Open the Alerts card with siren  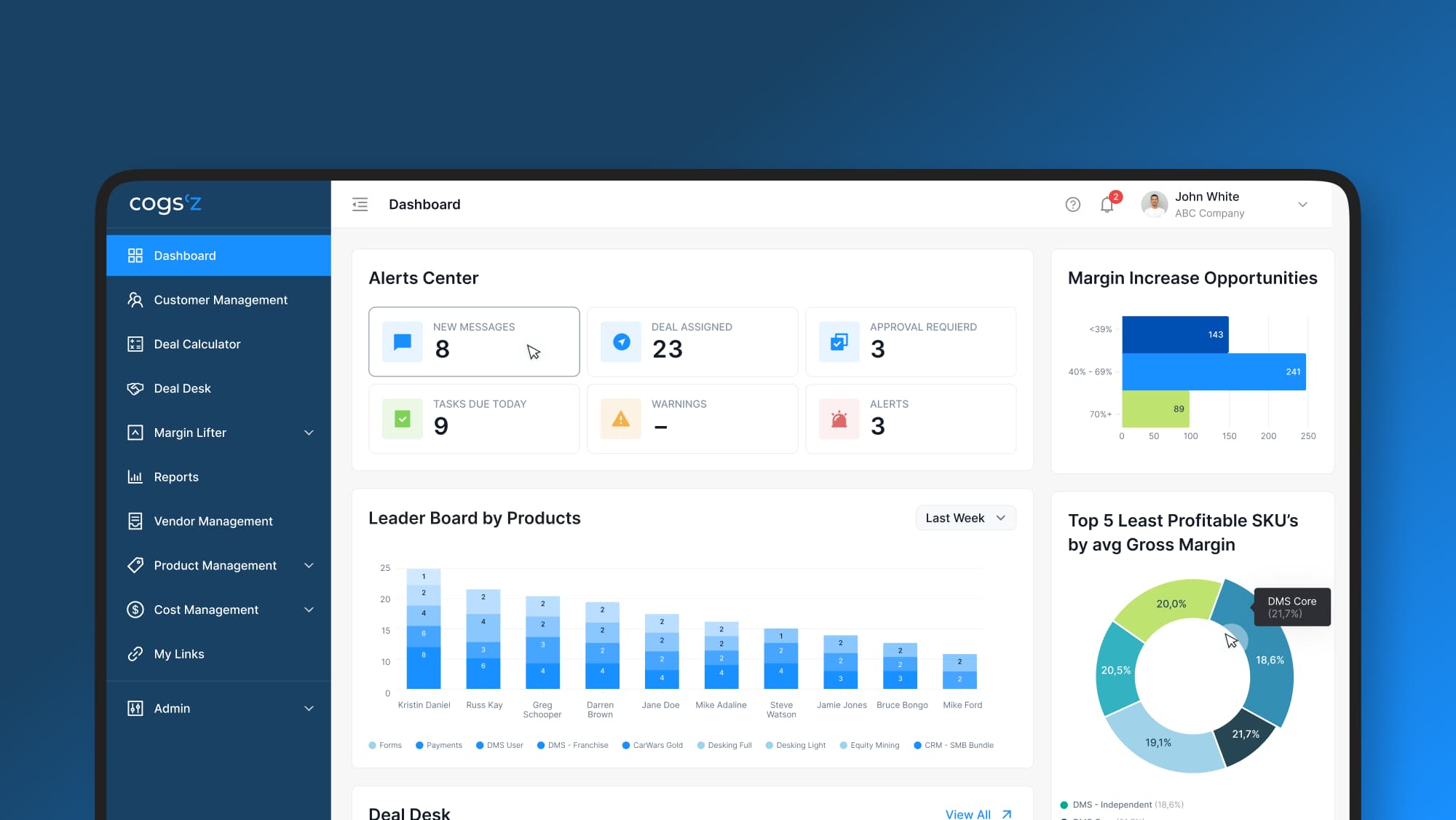click(x=911, y=419)
